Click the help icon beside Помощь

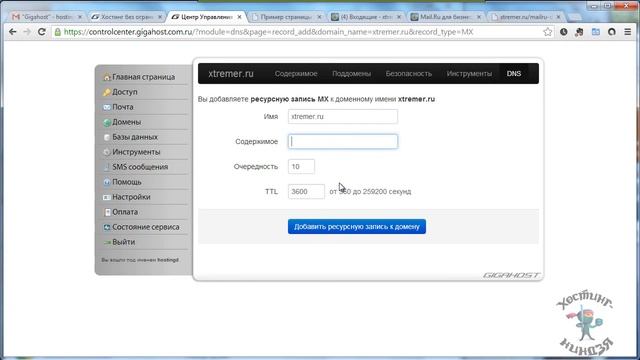click(x=107, y=182)
